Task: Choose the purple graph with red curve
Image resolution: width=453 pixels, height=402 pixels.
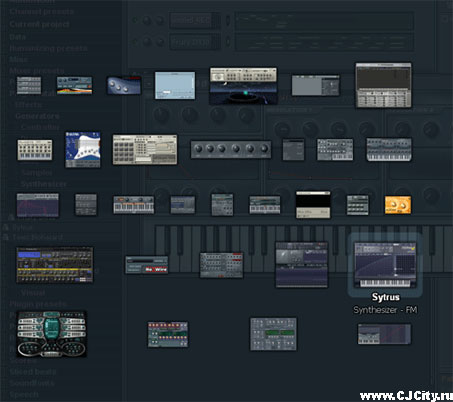Action: 38,205
